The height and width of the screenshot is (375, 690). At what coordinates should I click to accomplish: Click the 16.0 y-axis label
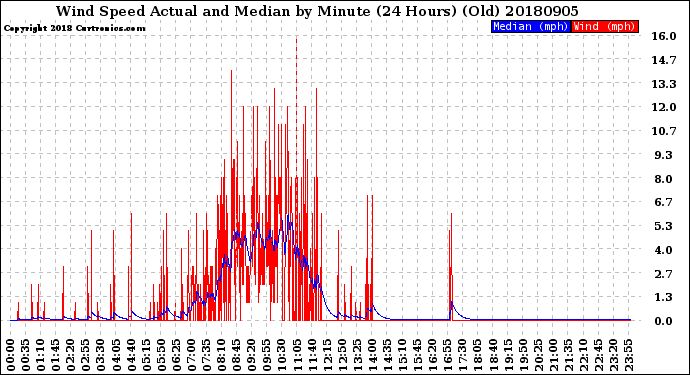(664, 36)
